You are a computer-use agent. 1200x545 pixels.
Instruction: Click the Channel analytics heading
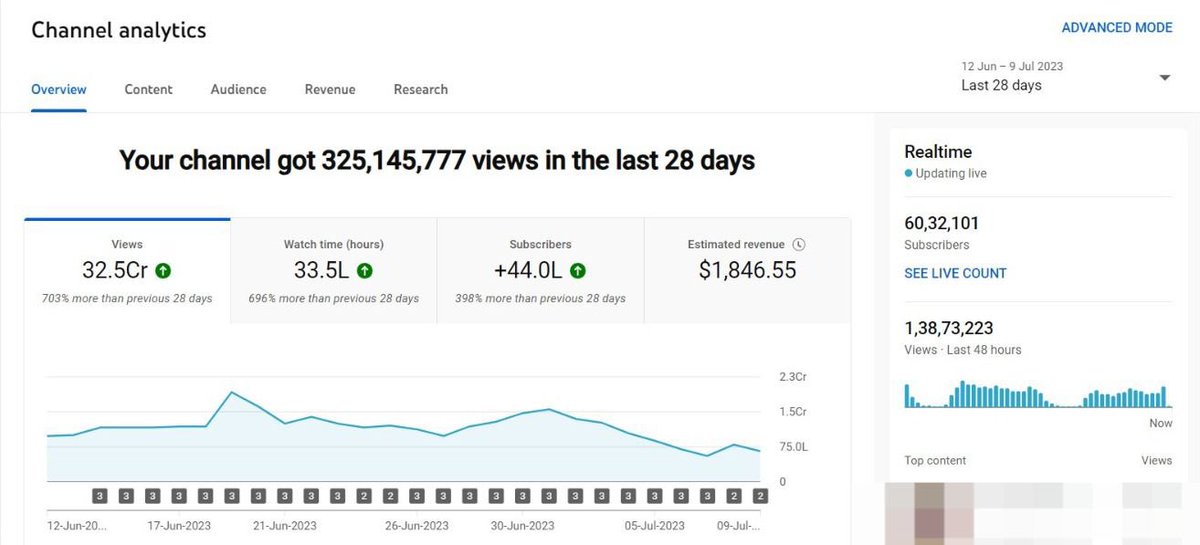[119, 30]
